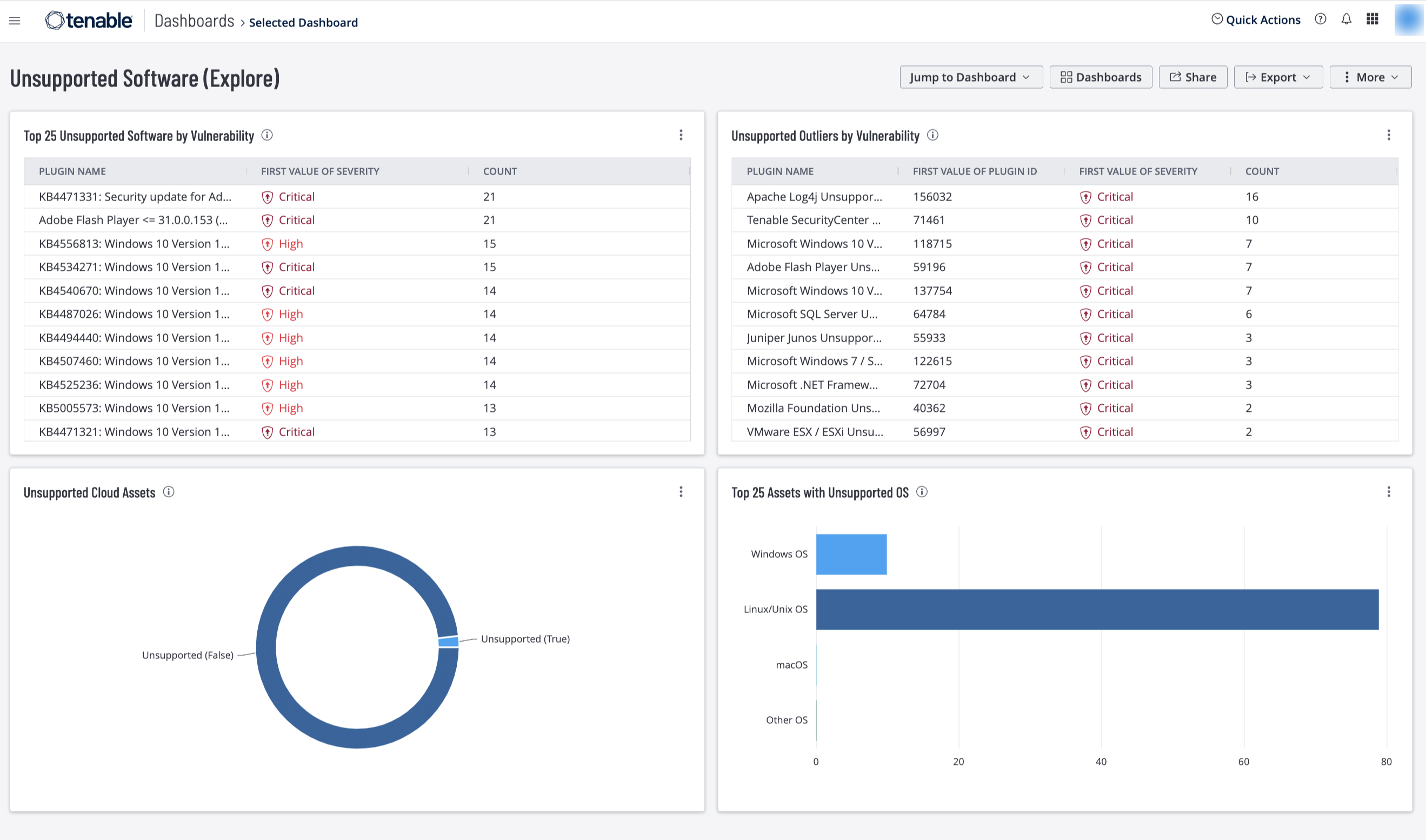Image resolution: width=1426 pixels, height=840 pixels.
Task: Click the Tenable logo
Action: click(x=88, y=21)
